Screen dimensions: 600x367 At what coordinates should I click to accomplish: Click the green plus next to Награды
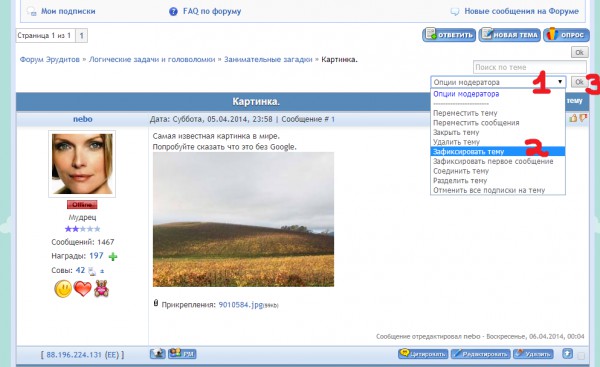point(113,256)
